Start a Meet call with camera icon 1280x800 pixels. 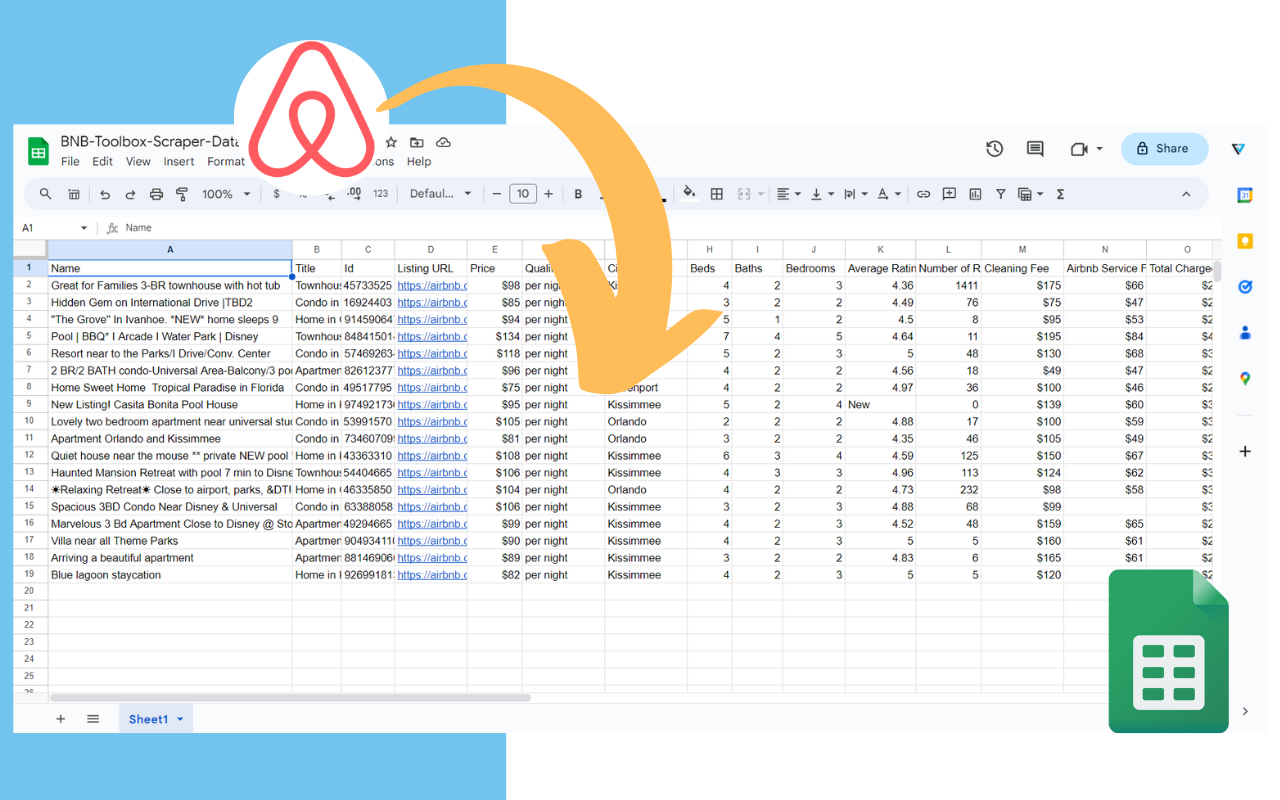pos(1079,149)
